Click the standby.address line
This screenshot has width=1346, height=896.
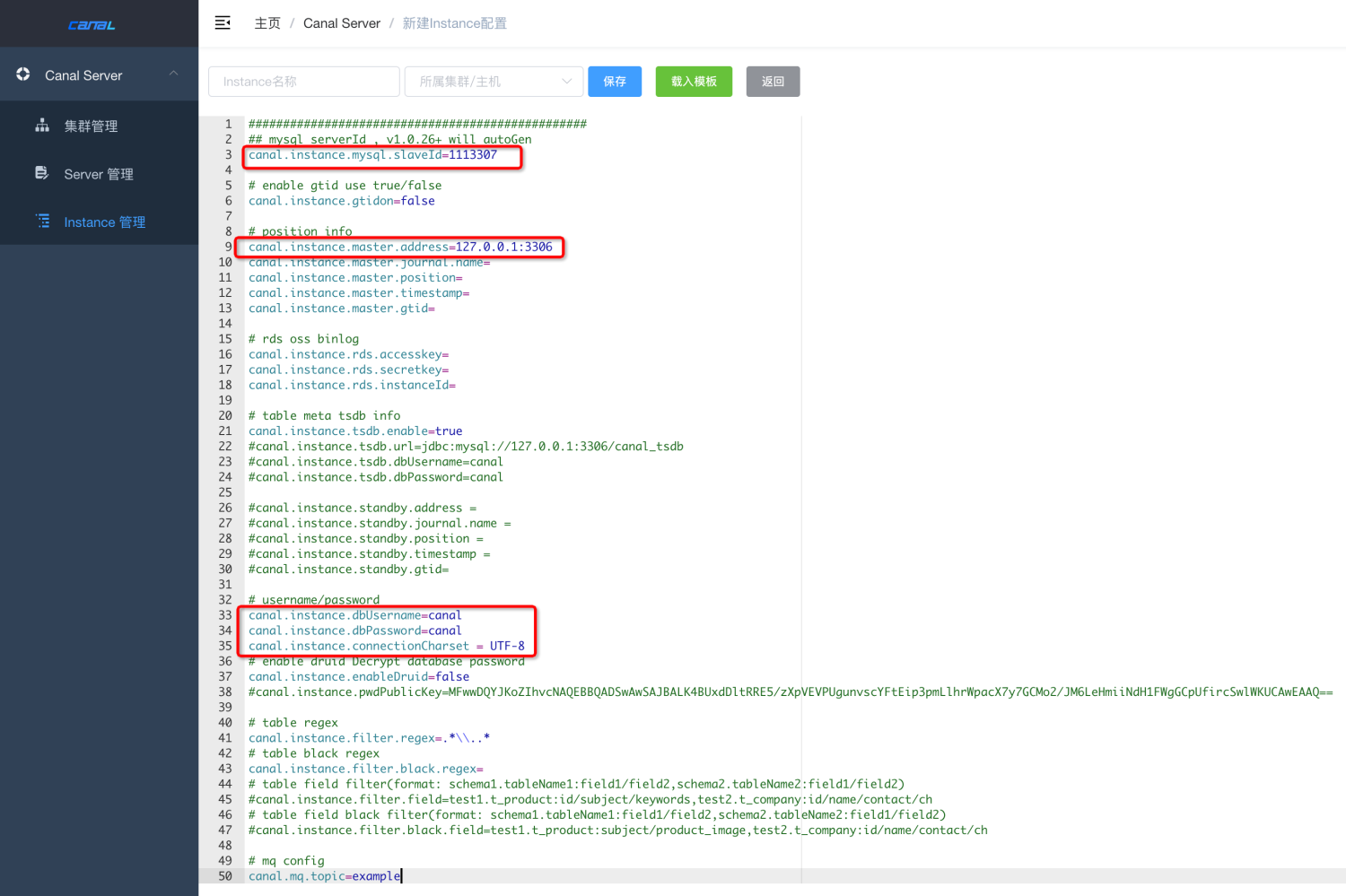pos(363,508)
